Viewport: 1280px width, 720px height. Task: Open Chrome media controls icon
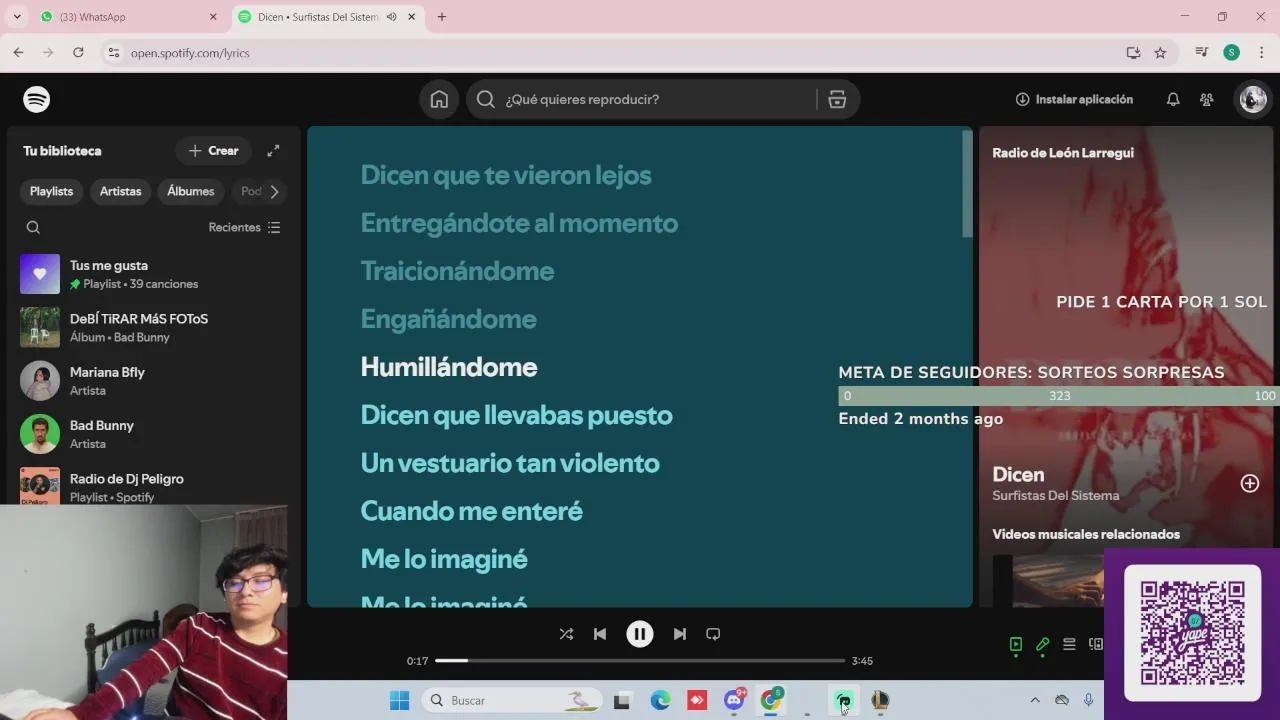point(1202,53)
